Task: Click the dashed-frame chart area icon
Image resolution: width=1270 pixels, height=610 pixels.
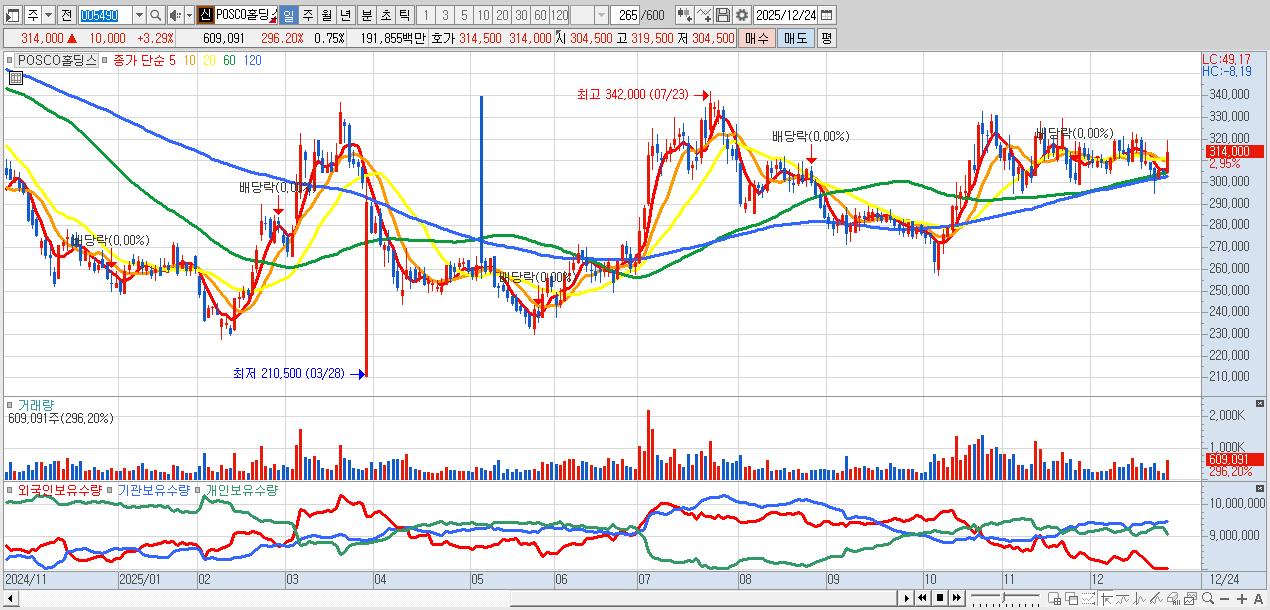Action: pyautogui.click(x=1088, y=598)
